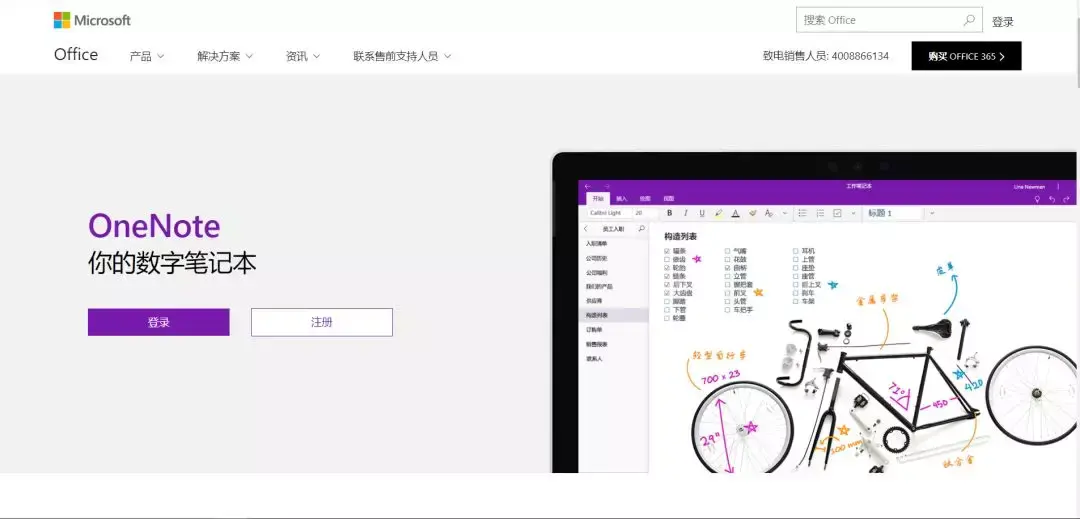Check the 车架 checkbox in the parts list

click(x=796, y=301)
